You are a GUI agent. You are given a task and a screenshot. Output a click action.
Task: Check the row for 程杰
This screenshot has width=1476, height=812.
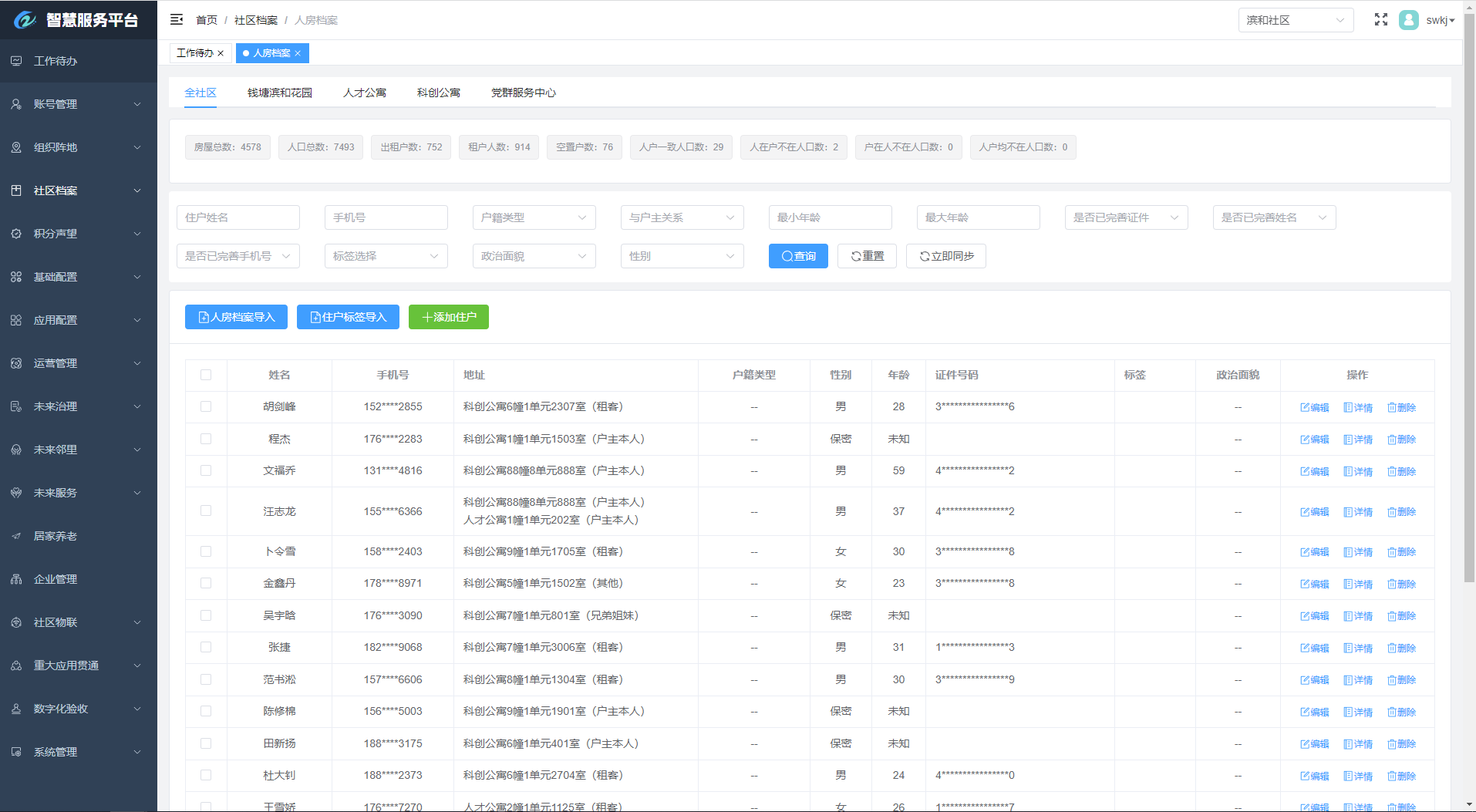point(206,439)
